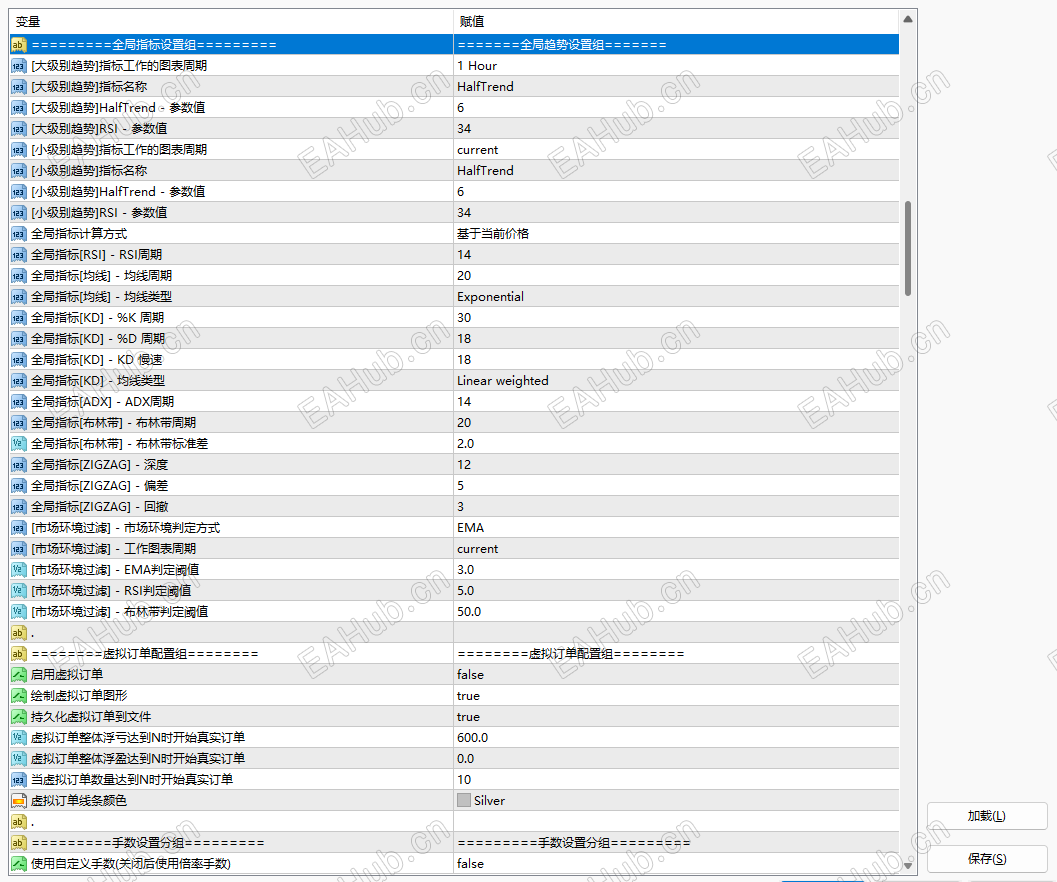Image resolution: width=1057 pixels, height=882 pixels.
Task: Edit 虚拟订单整体浮亏 value 600.0
Action: point(676,738)
